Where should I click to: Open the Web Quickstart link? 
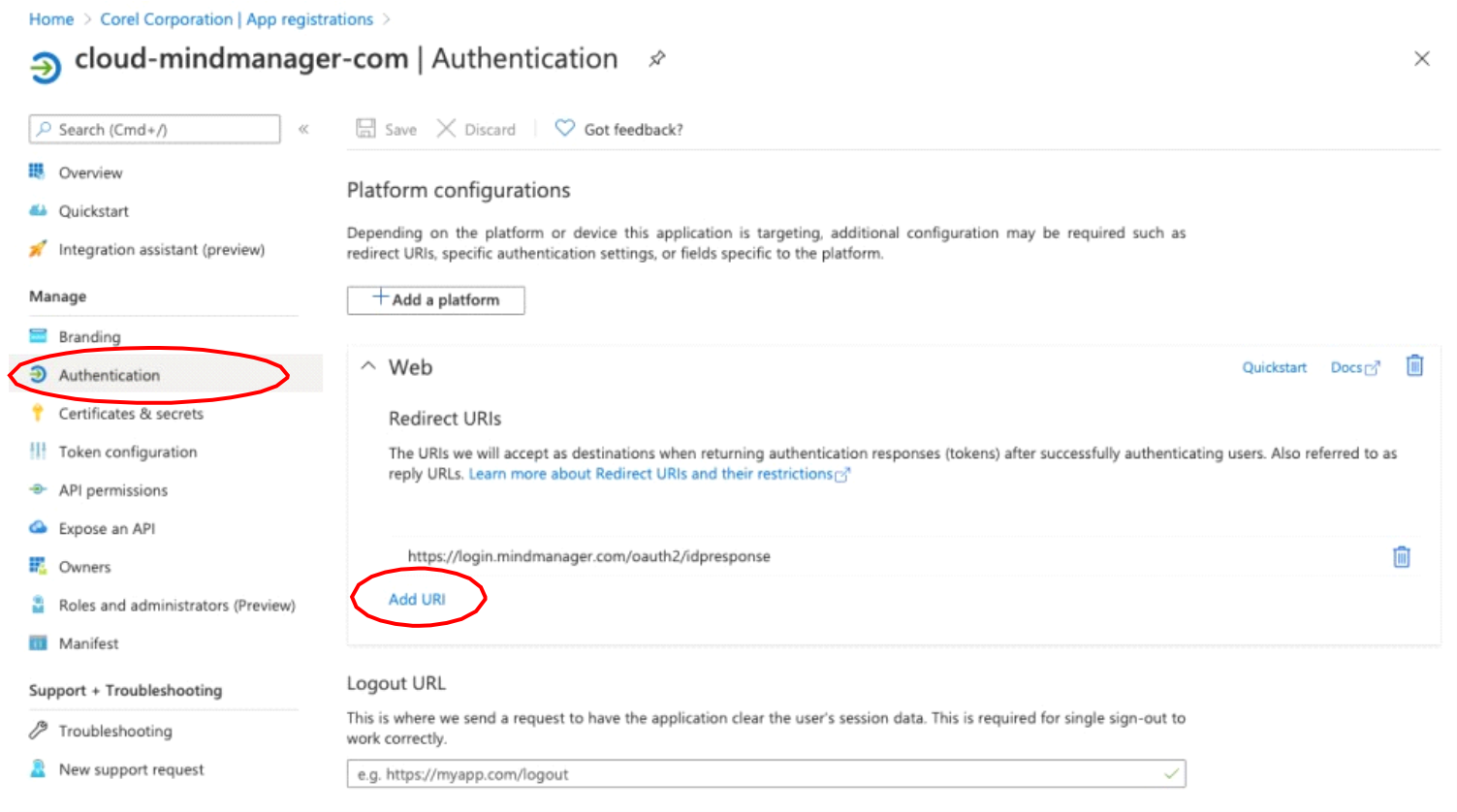pyautogui.click(x=1274, y=367)
